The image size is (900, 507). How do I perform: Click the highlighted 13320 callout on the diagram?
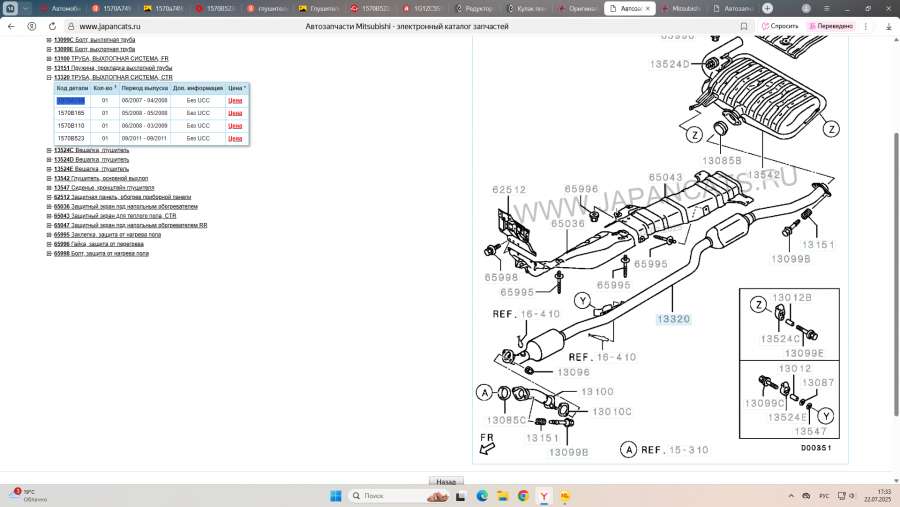click(673, 319)
